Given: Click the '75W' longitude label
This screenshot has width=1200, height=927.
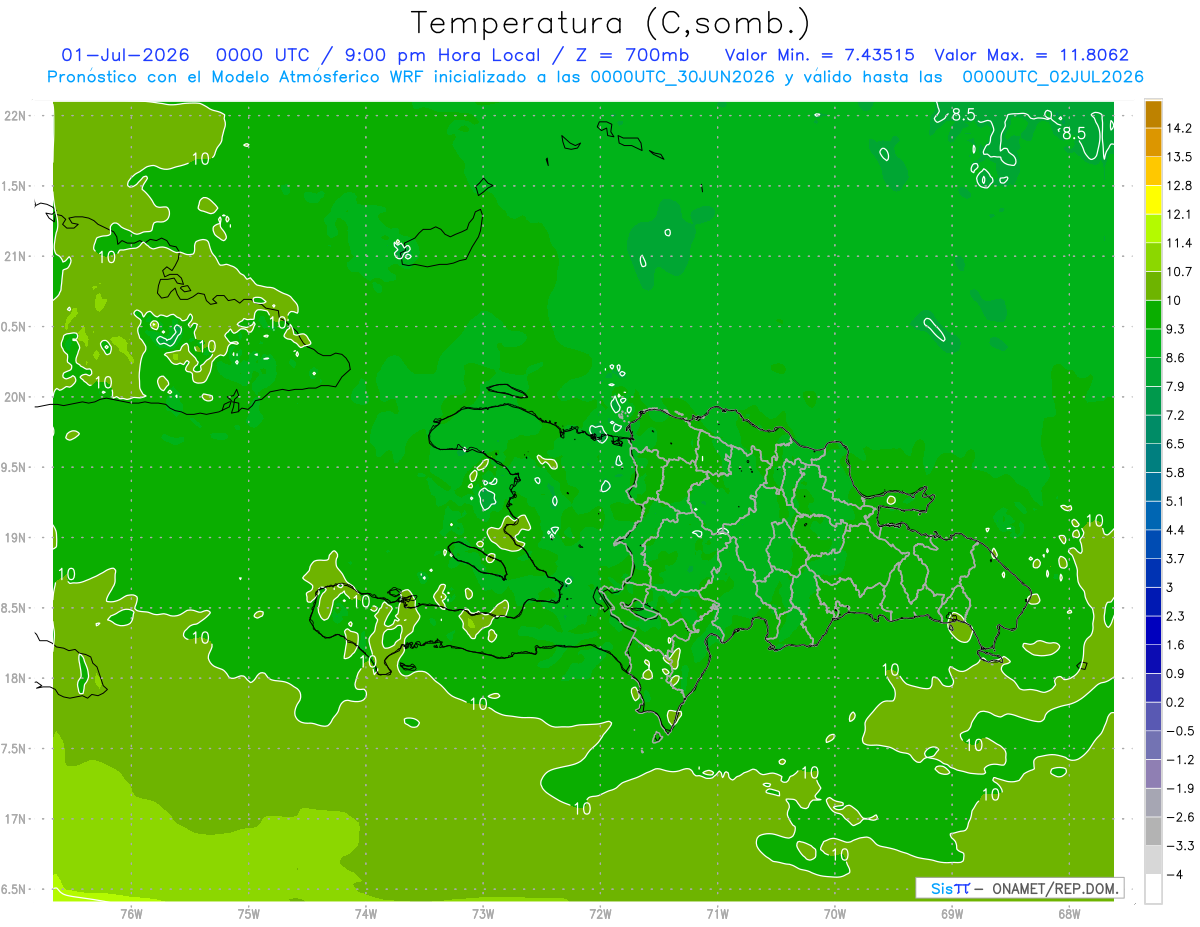Looking at the screenshot, I should (x=248, y=913).
